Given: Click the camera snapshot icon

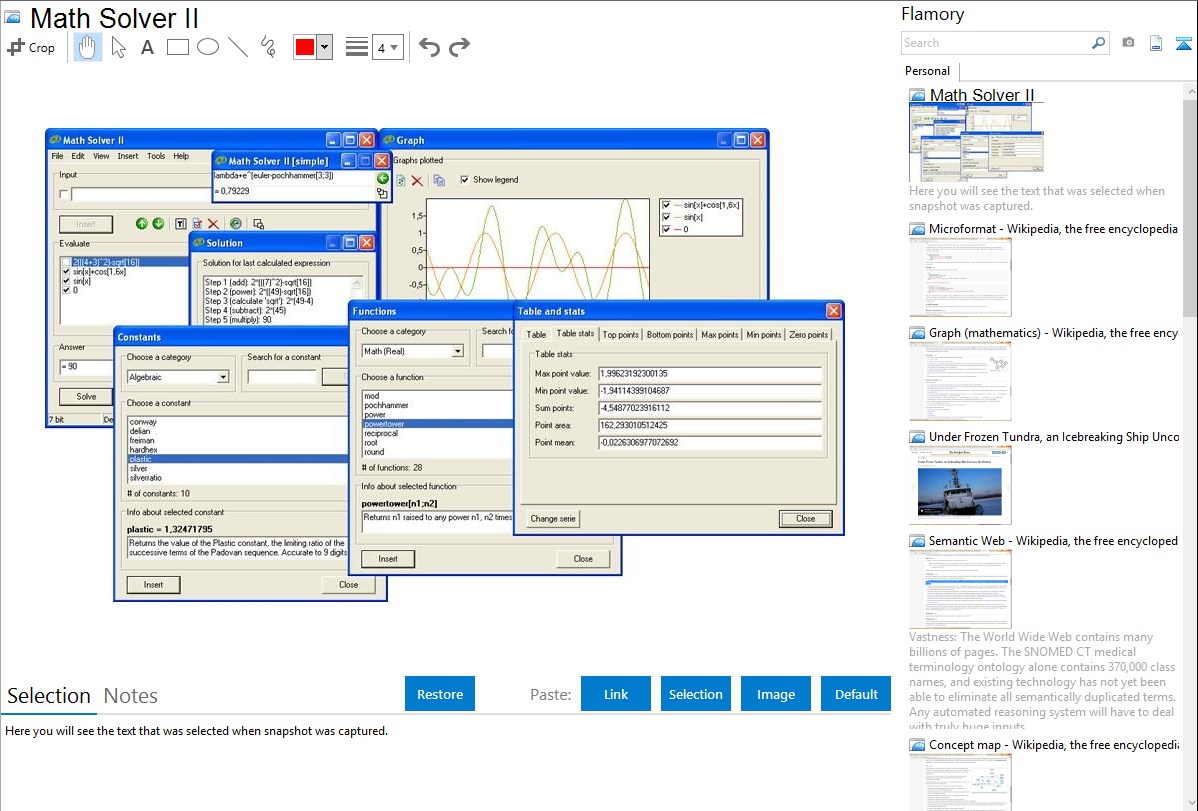Looking at the screenshot, I should tap(1128, 43).
